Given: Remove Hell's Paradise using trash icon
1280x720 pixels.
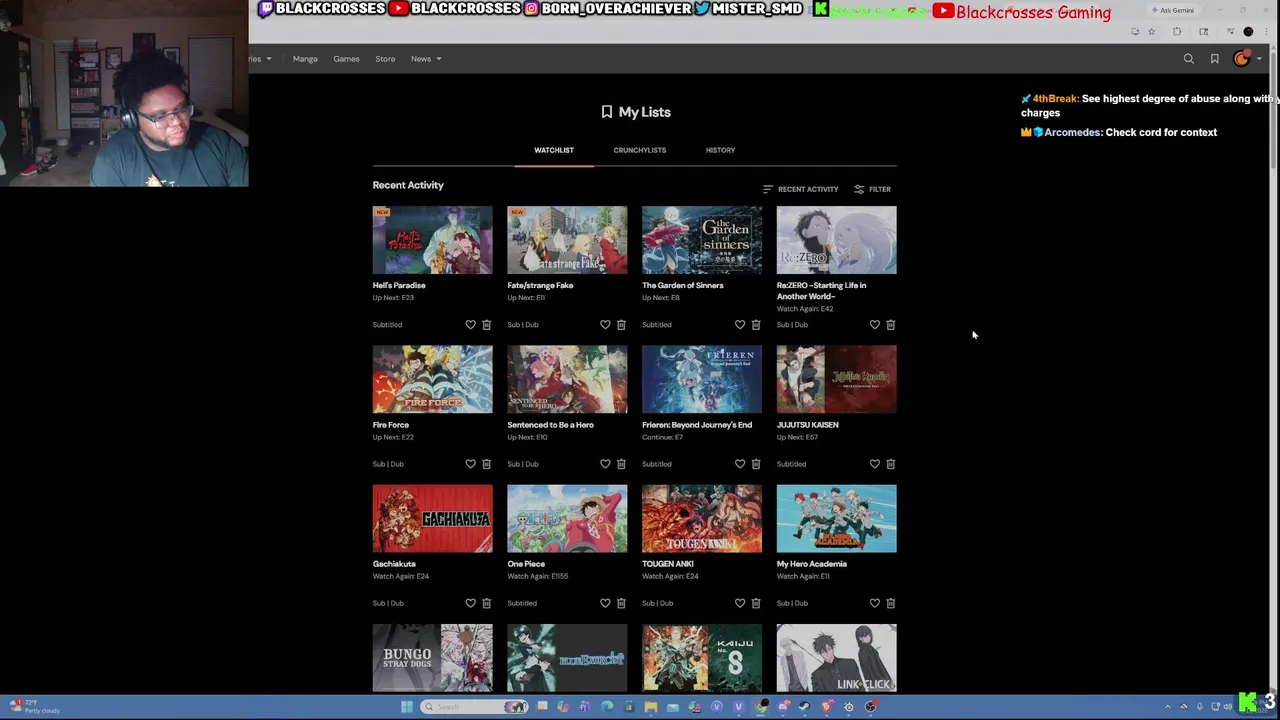Looking at the screenshot, I should pos(487,325).
